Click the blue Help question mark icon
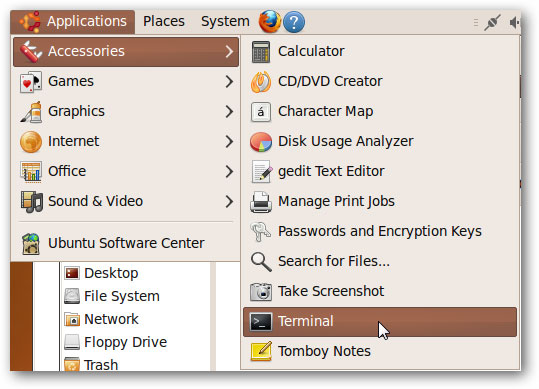The image size is (539, 389). click(x=294, y=22)
